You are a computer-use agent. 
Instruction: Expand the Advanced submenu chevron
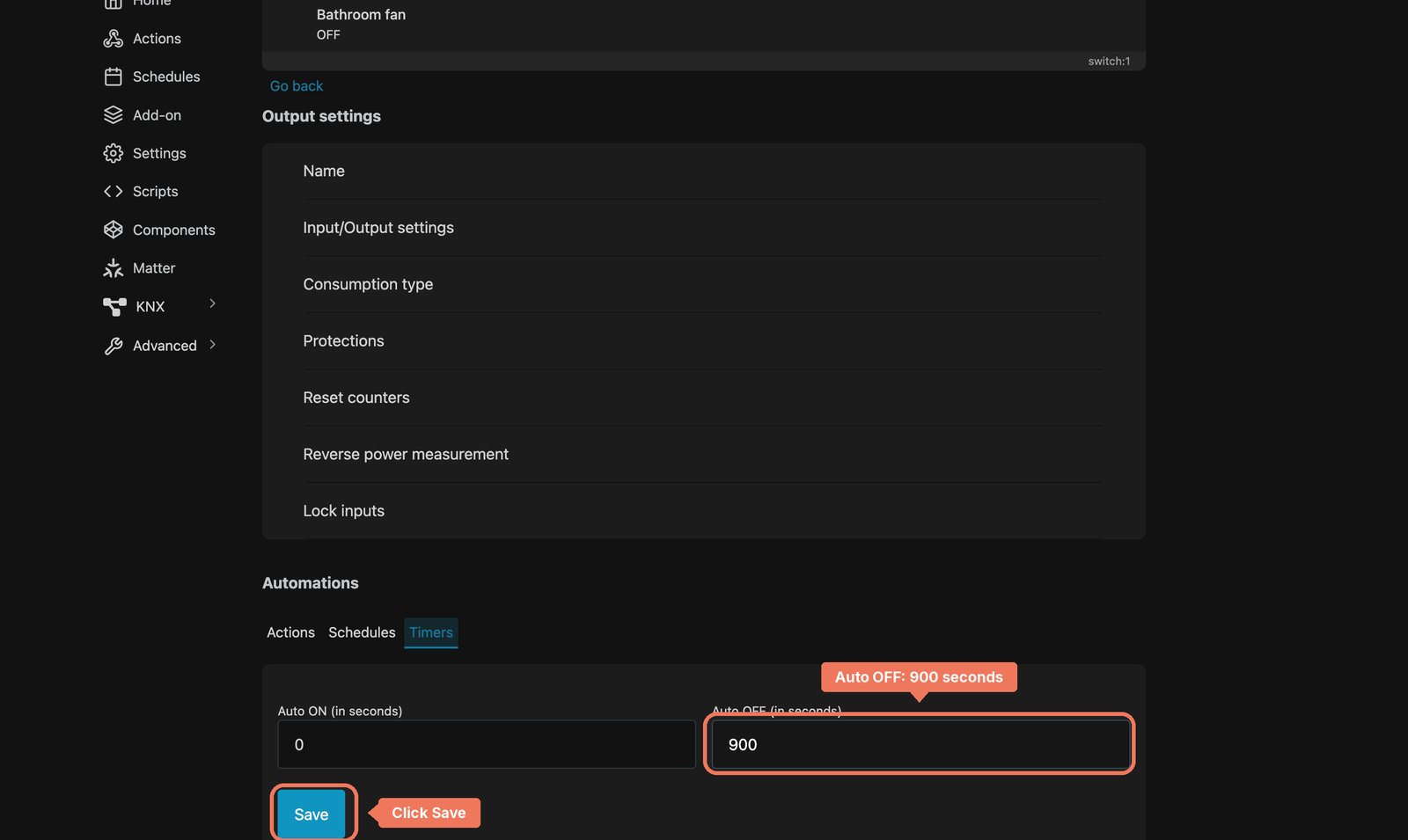click(x=212, y=345)
